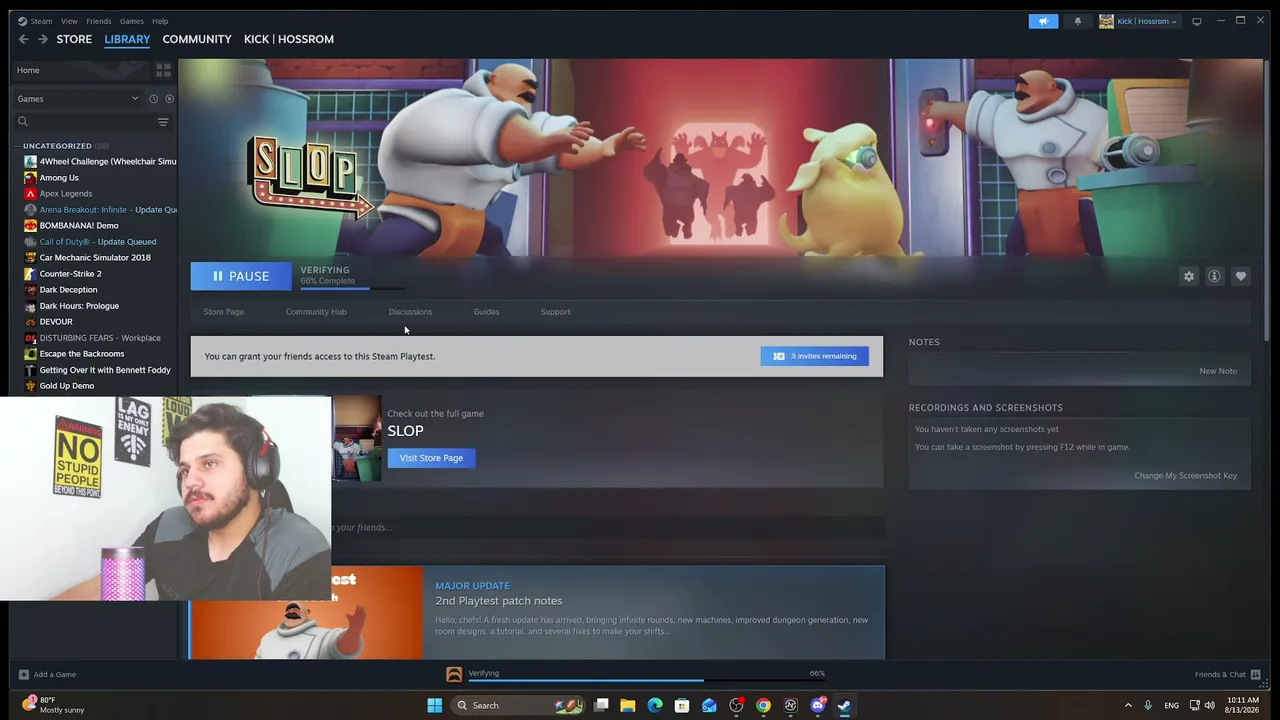
Task: Click the 3 invites remaining button
Action: point(815,356)
